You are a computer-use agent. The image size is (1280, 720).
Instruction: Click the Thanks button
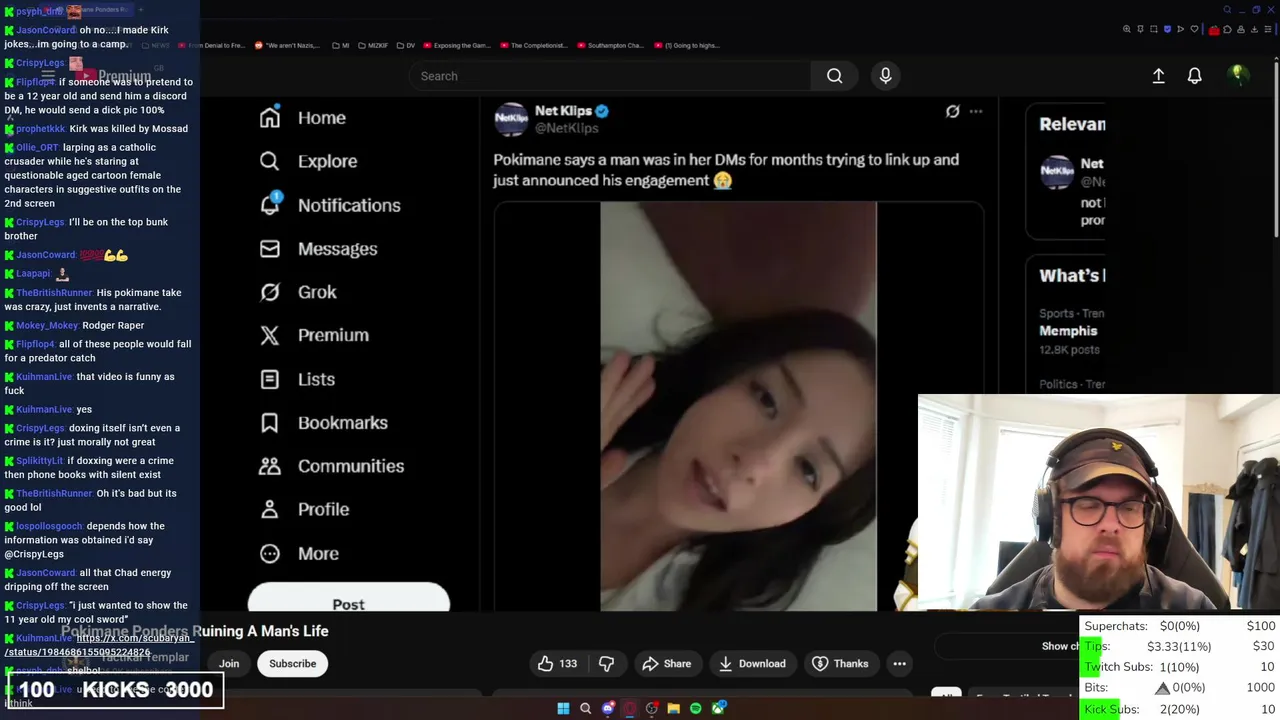(x=840, y=663)
